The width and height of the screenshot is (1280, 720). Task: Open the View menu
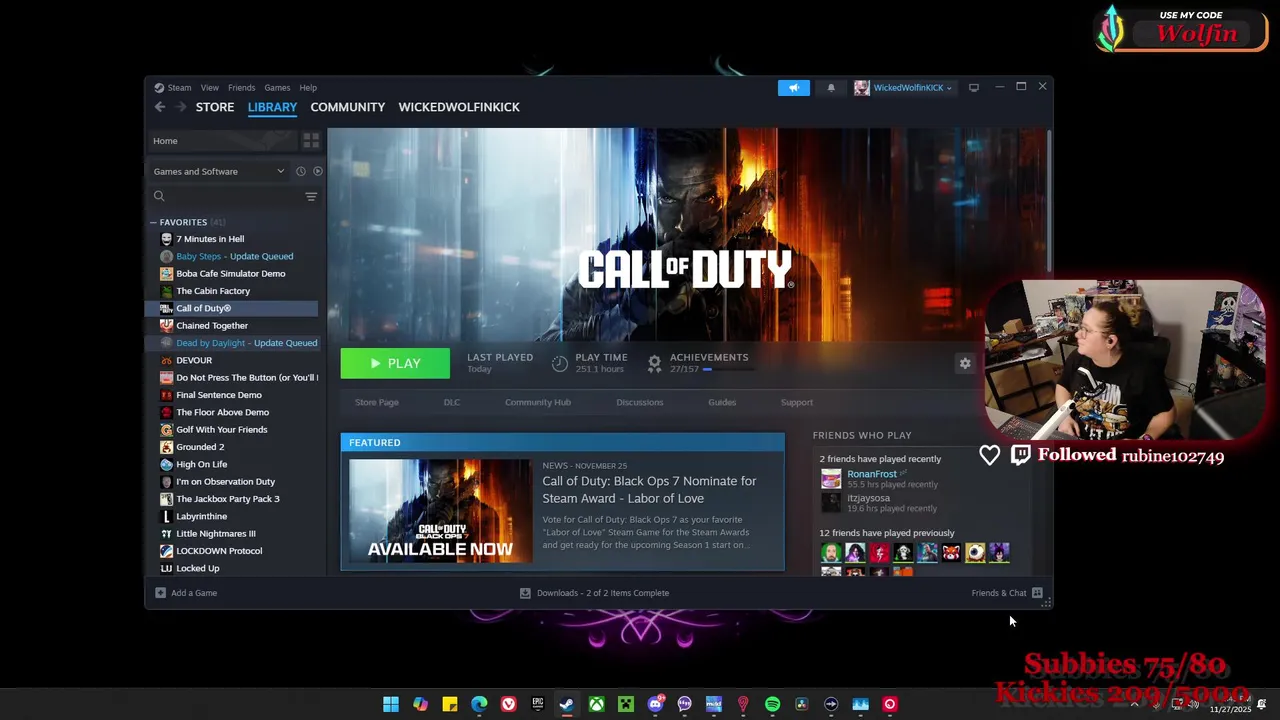coord(209,88)
